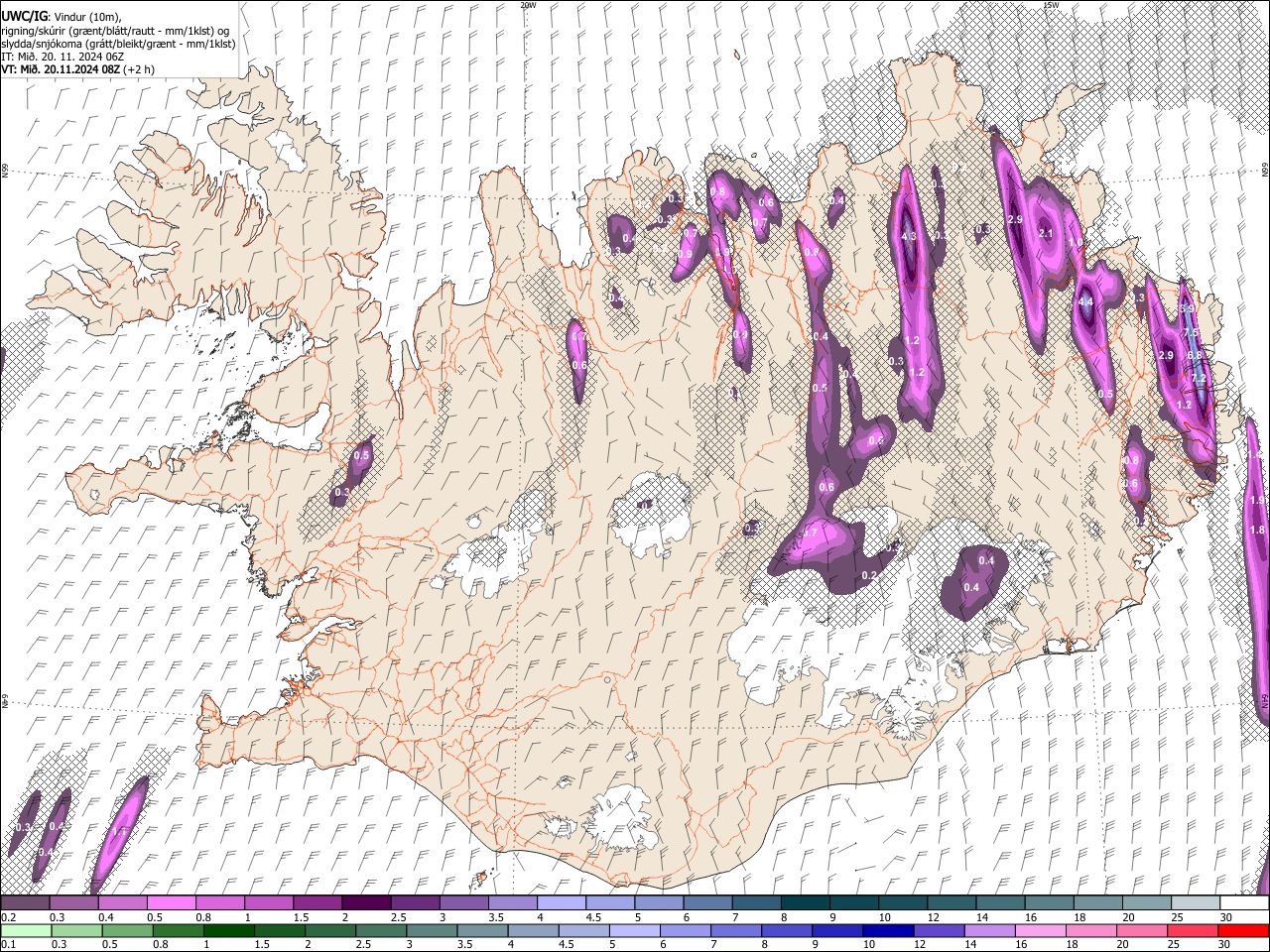Click the medium green 0.5 swatch in lower legend
This screenshot has height=952, width=1270.
click(127, 930)
